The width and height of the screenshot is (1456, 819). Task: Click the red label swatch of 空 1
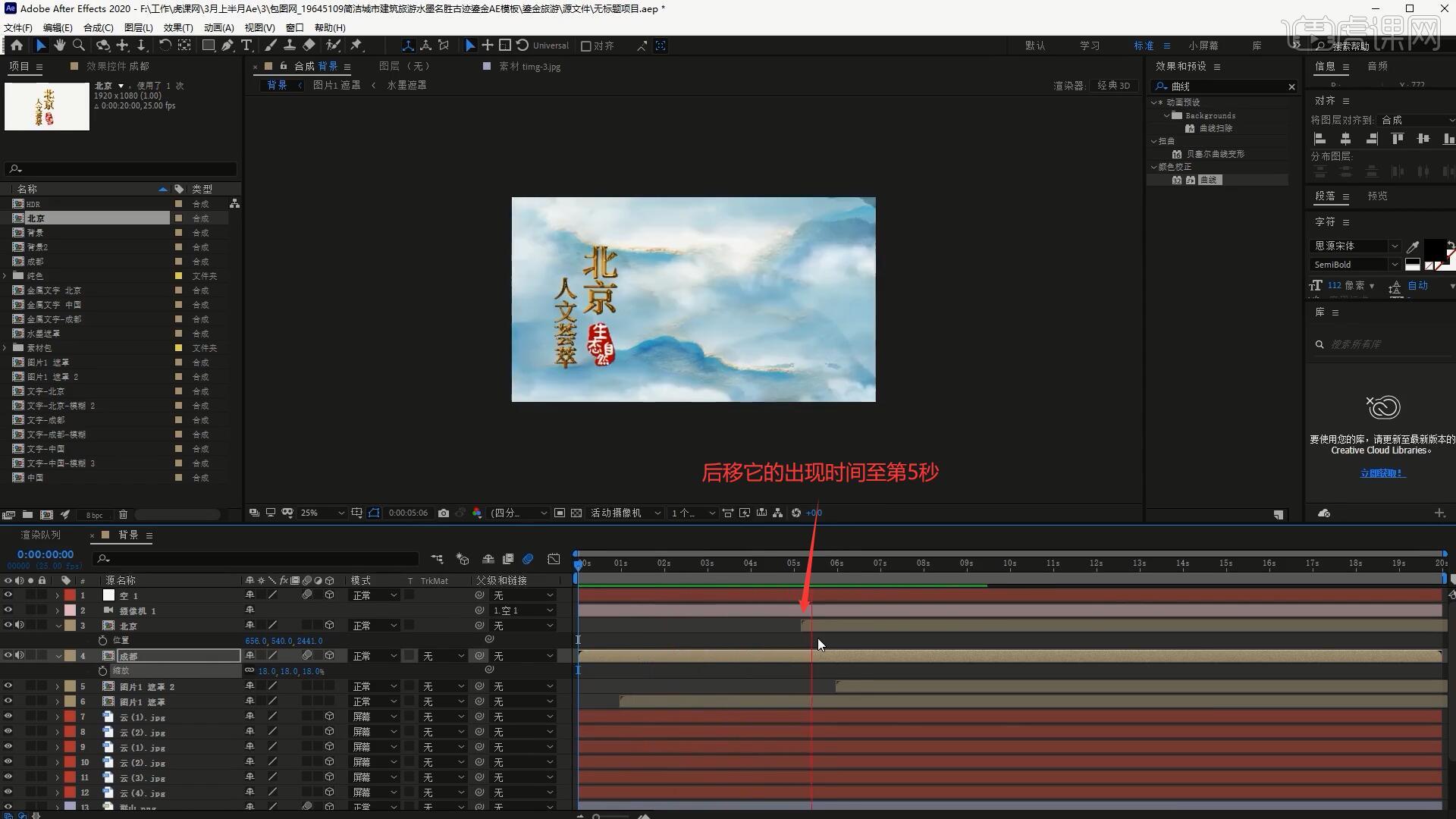[x=70, y=595]
